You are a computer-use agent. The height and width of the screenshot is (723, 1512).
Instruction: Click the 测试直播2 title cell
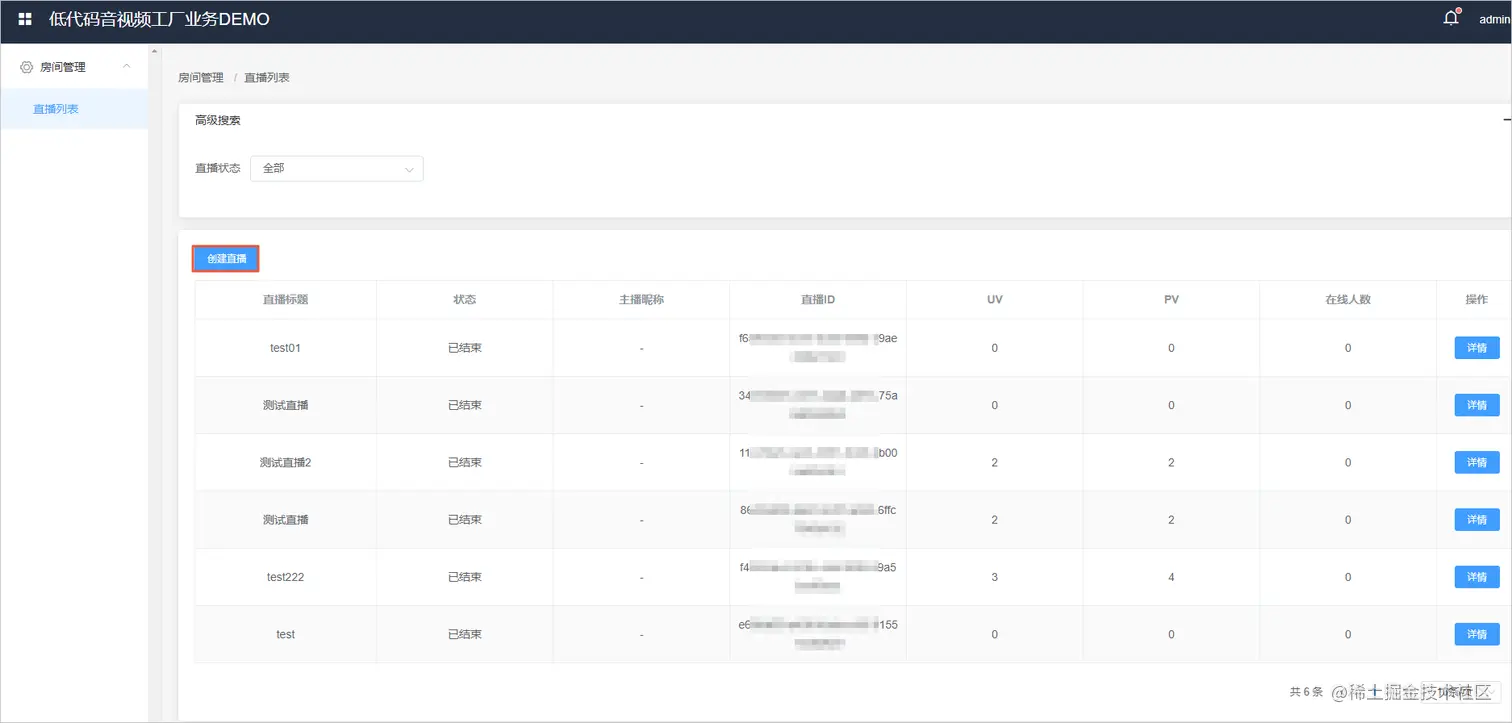[285, 463]
